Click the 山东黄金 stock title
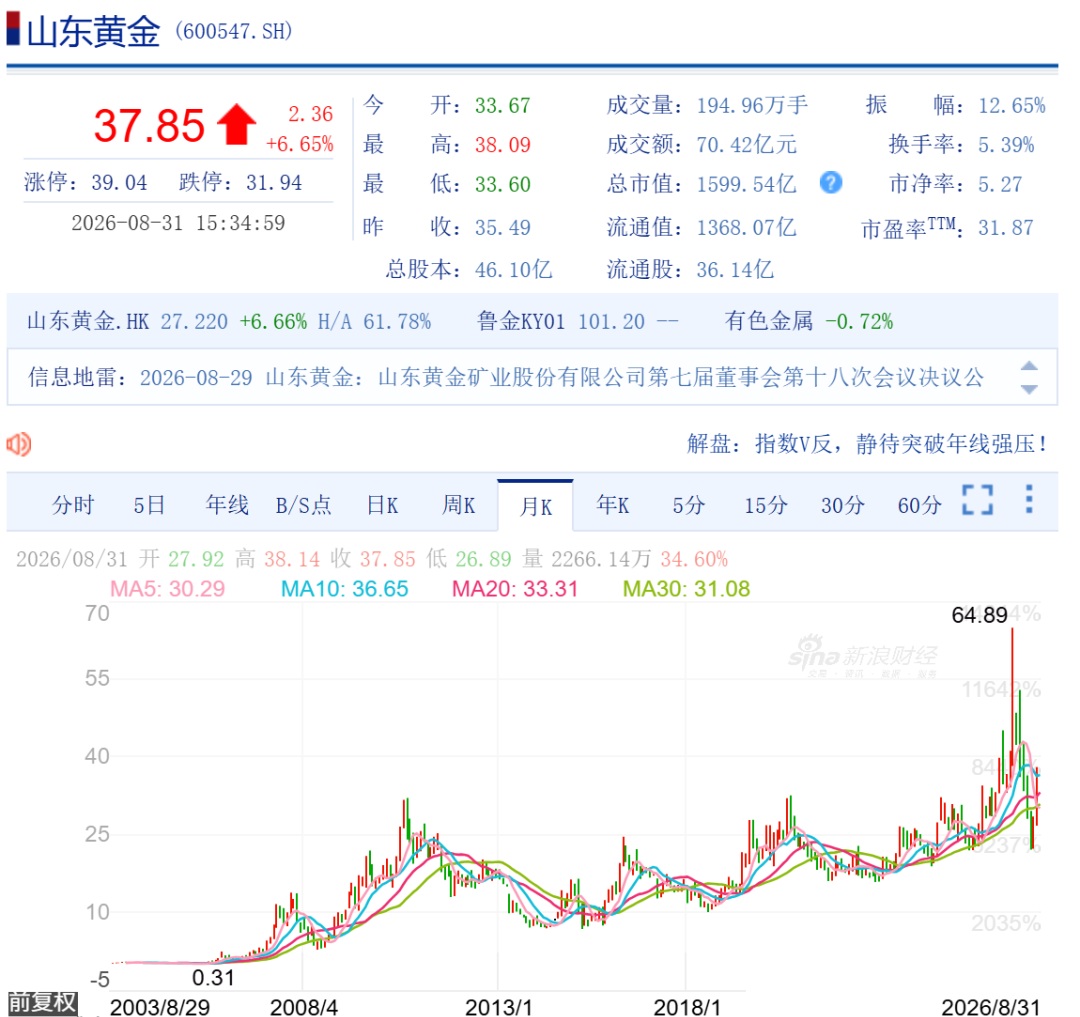Image resolution: width=1080 pixels, height=1017 pixels. 93,31
